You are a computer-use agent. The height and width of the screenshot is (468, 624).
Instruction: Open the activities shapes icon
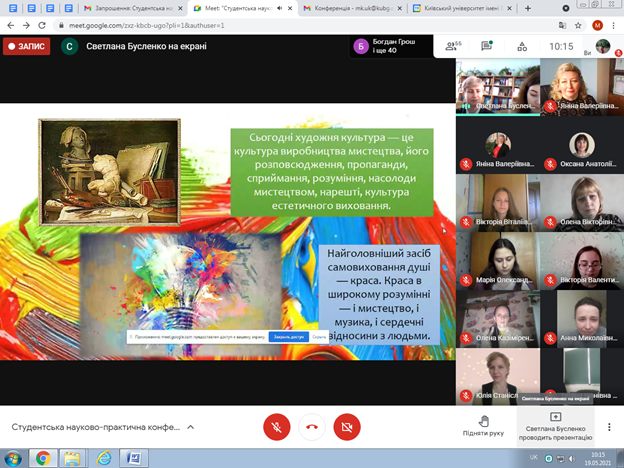tap(520, 46)
